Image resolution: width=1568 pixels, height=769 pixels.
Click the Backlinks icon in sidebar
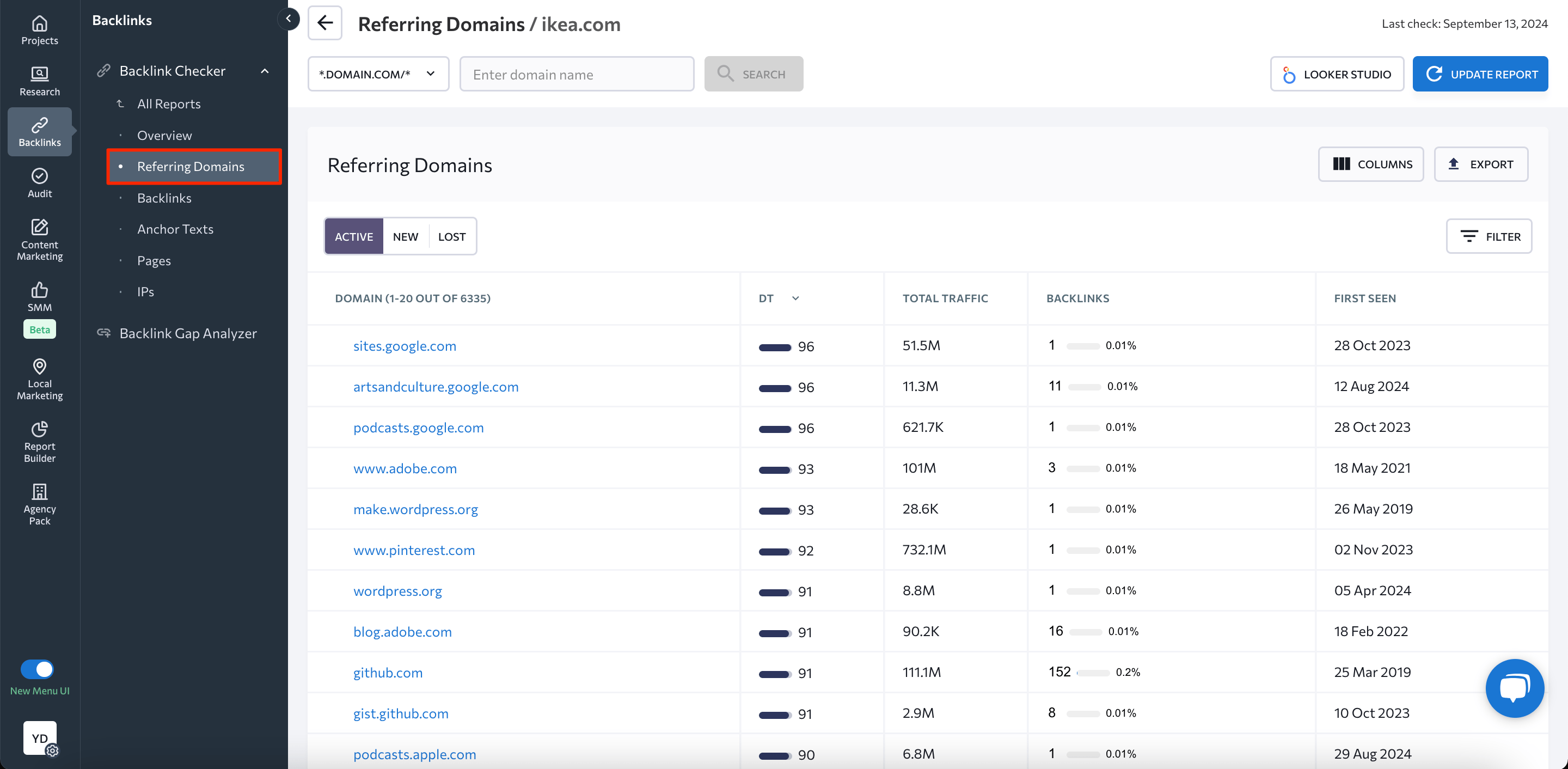(x=39, y=131)
